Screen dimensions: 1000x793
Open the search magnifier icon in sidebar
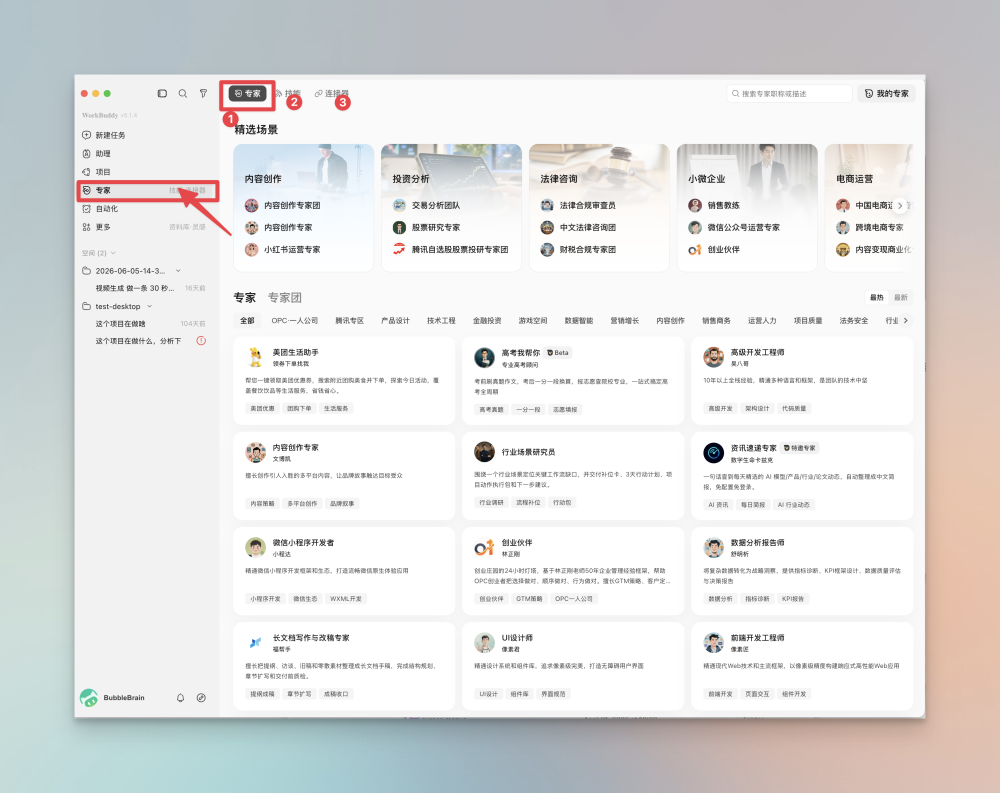pos(182,93)
